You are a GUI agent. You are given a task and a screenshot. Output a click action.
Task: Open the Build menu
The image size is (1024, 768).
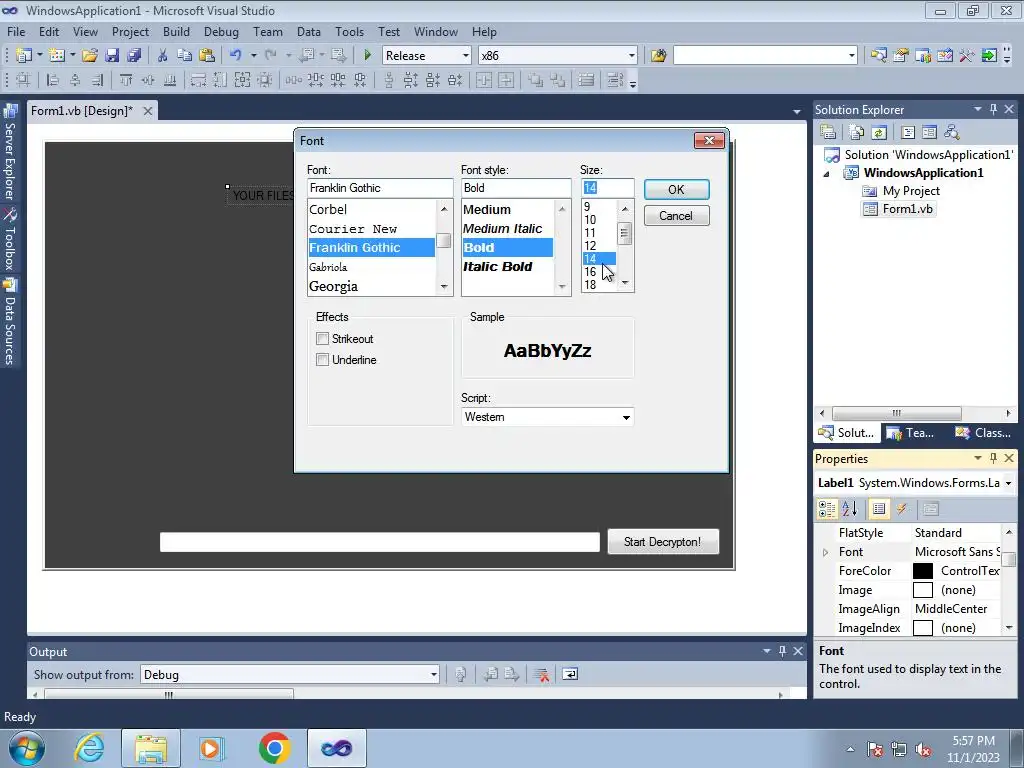coord(176,31)
